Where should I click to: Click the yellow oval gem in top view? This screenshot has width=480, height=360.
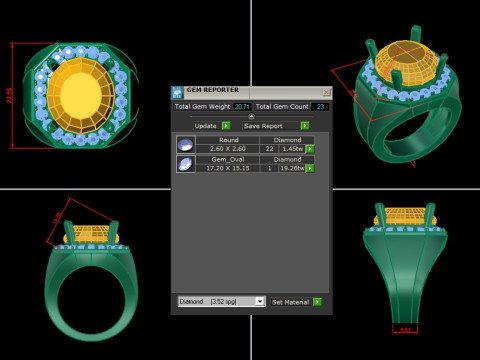pos(81,96)
